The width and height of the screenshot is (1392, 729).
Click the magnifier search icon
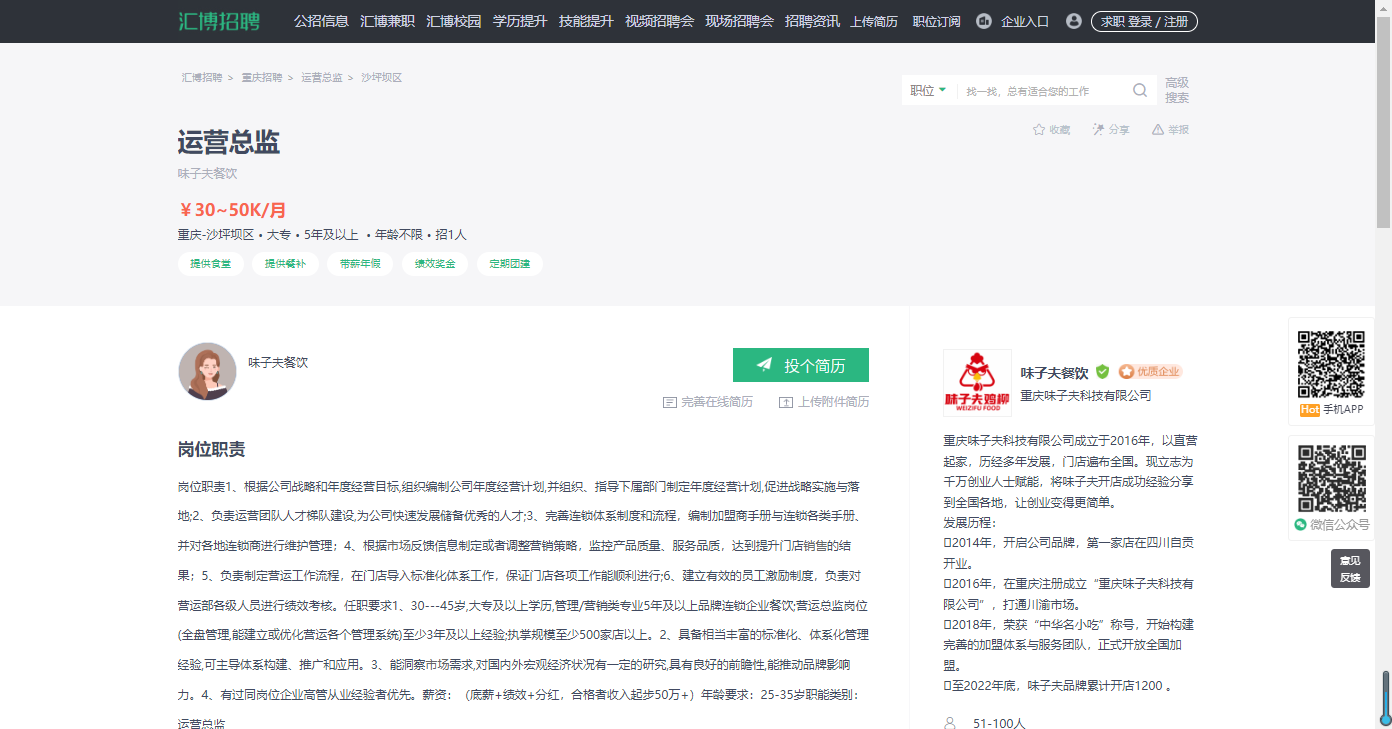[1140, 90]
